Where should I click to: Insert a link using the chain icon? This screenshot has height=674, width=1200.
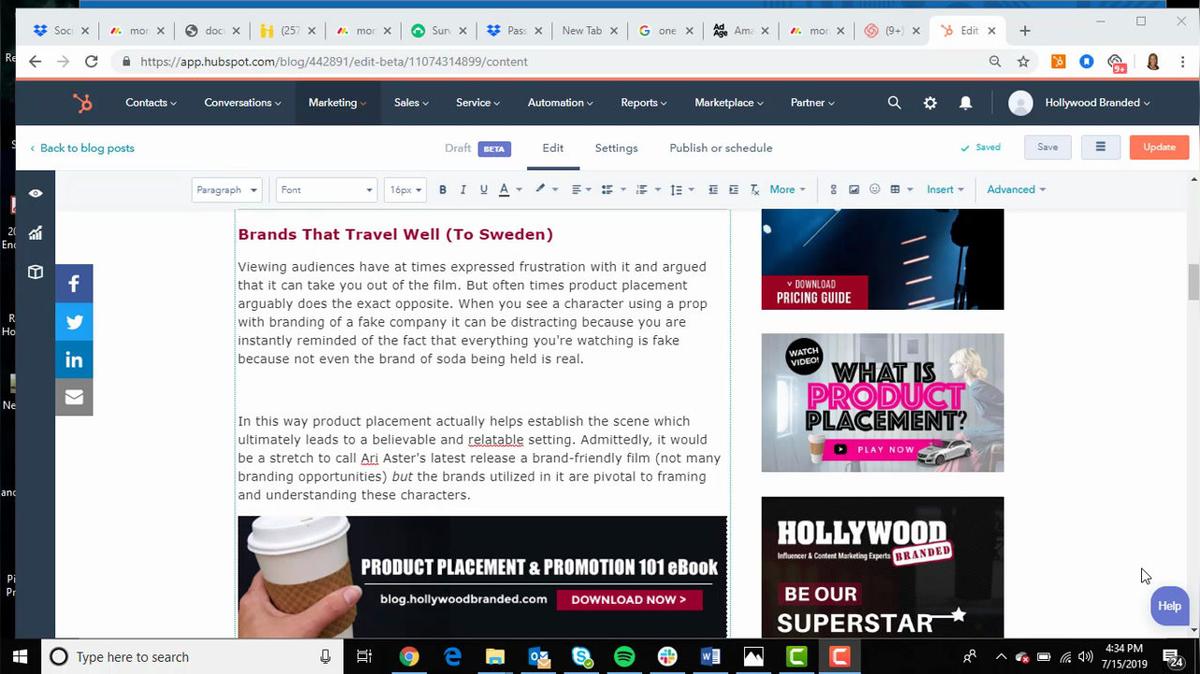(x=833, y=189)
